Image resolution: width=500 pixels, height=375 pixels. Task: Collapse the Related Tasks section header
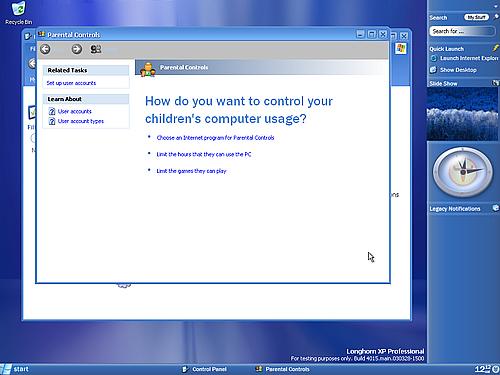click(86, 70)
